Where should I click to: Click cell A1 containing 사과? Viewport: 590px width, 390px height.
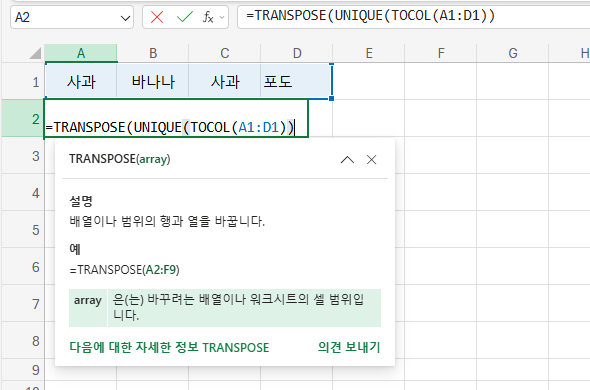point(81,82)
